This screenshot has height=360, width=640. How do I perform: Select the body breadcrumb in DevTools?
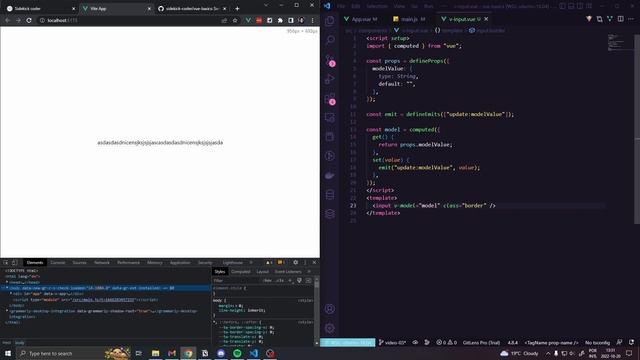pyautogui.click(x=20, y=343)
